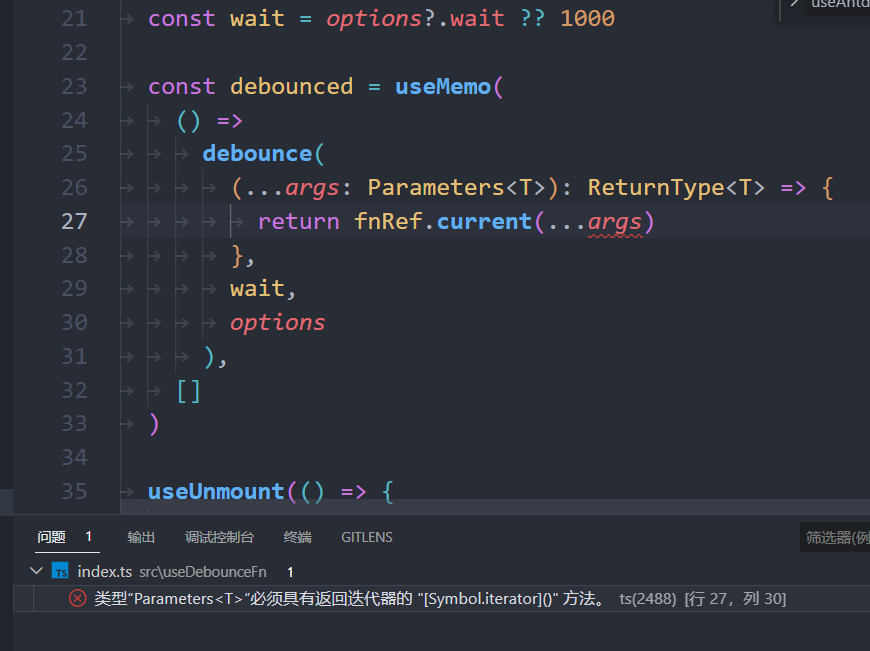Switch to the 终端 panel tab

[297, 537]
